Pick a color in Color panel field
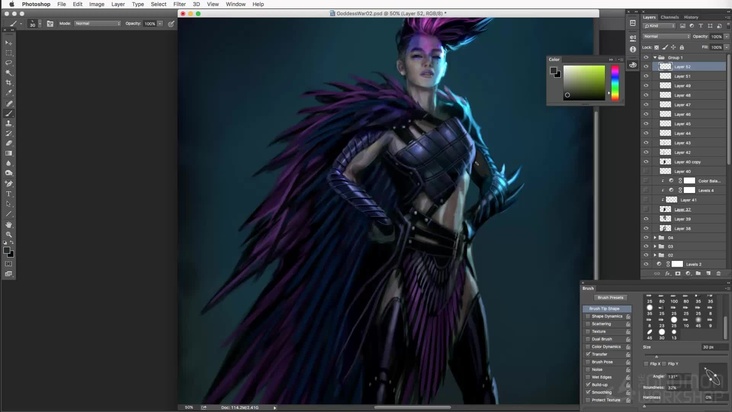This screenshot has height=412, width=732. pyautogui.click(x=584, y=83)
